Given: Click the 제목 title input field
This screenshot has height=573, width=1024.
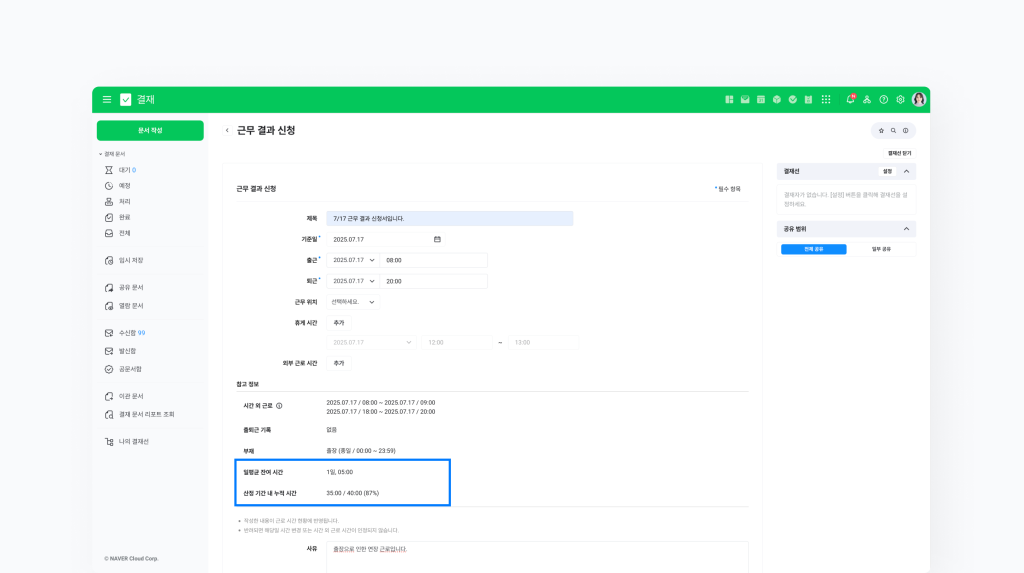Looking at the screenshot, I should point(449,218).
